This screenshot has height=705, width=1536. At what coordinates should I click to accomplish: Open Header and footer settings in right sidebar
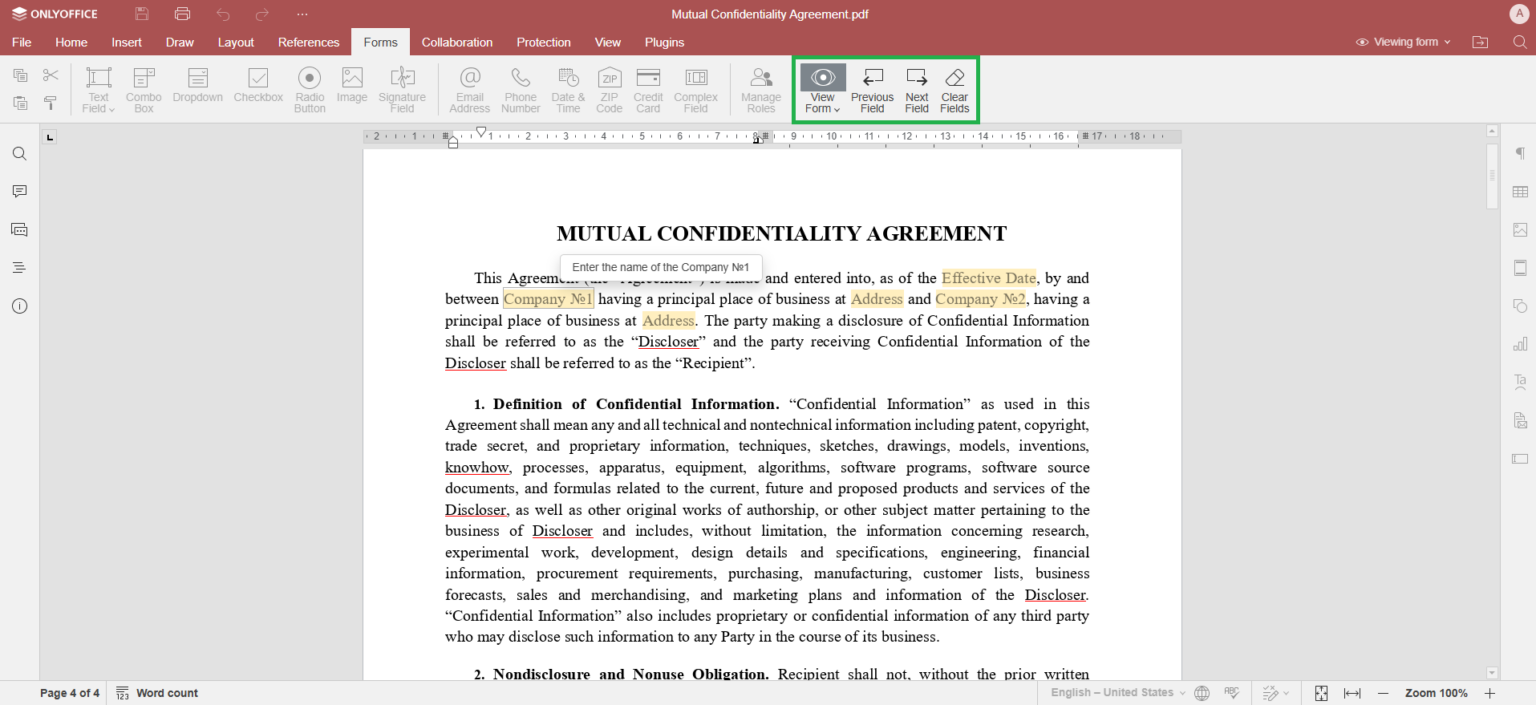coord(1520,267)
